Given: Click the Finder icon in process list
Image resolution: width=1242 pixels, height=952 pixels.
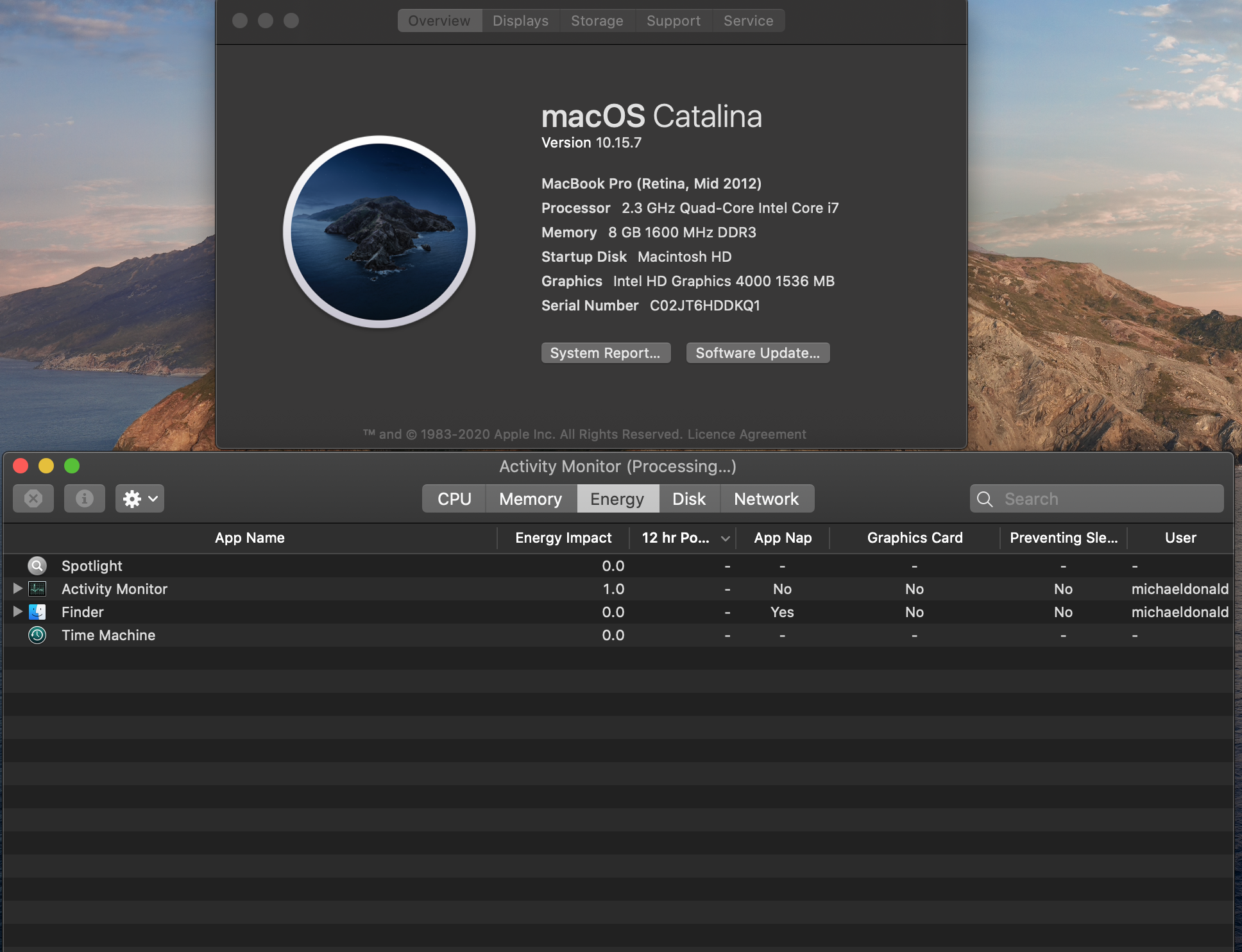Looking at the screenshot, I should [x=37, y=612].
